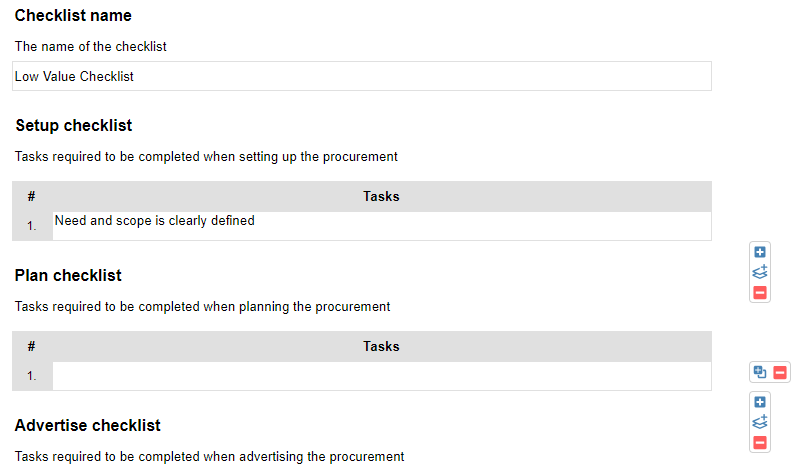Click the Plan checklist Tasks column header

pyautogui.click(x=381, y=346)
